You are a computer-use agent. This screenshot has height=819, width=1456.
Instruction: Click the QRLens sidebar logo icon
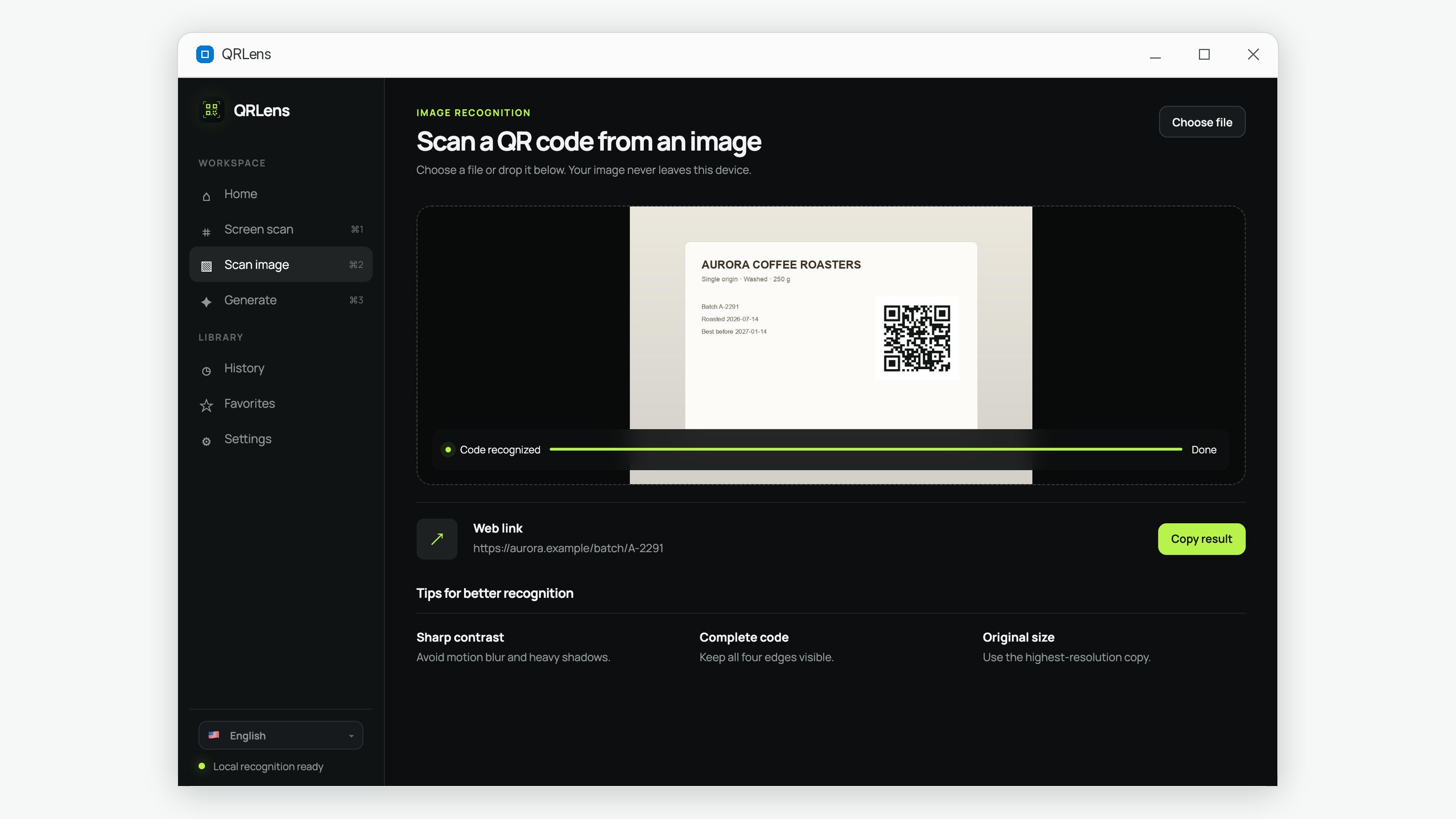(x=212, y=110)
